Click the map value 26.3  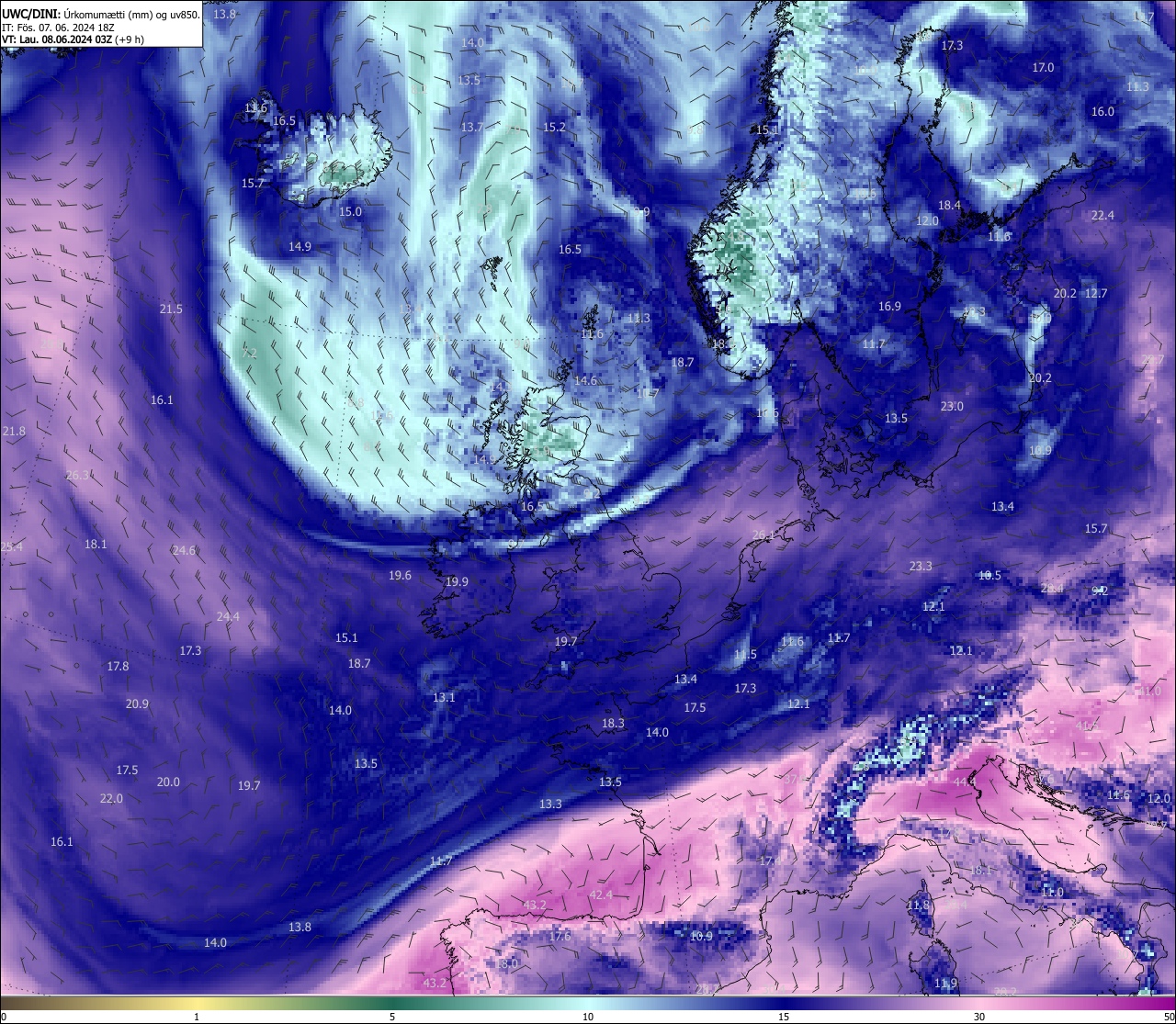pyautogui.click(x=77, y=476)
